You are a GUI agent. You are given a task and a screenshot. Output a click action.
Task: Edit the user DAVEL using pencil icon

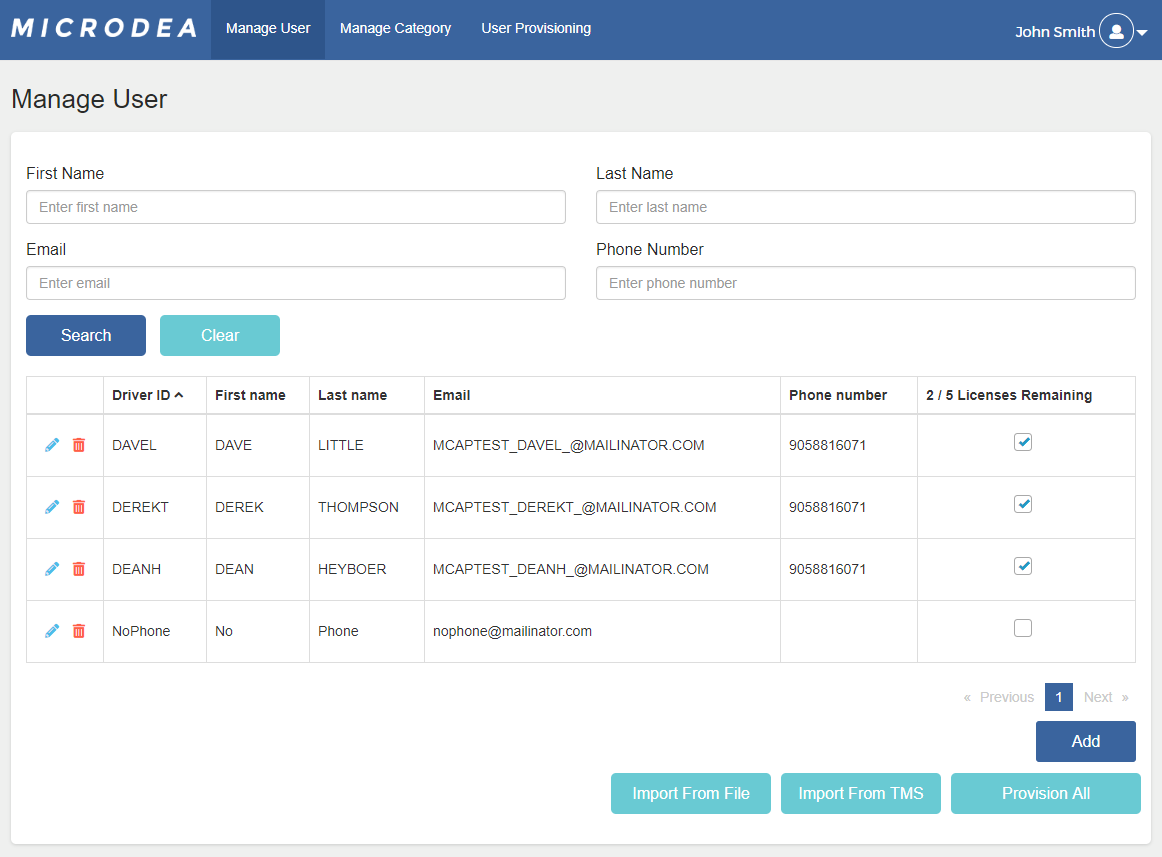(51, 444)
